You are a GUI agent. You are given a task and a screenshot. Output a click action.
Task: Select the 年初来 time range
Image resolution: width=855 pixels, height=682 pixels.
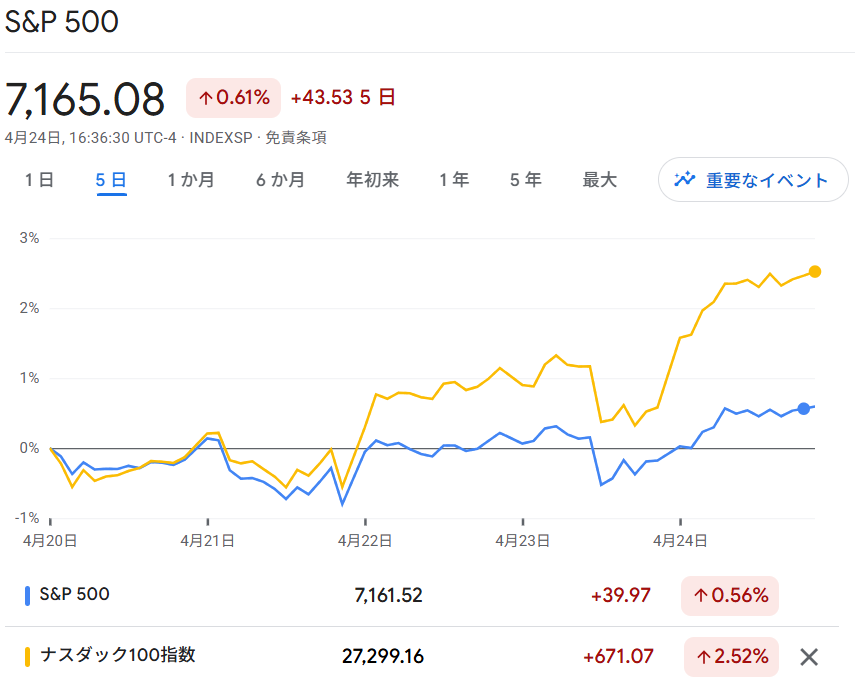pyautogui.click(x=372, y=180)
